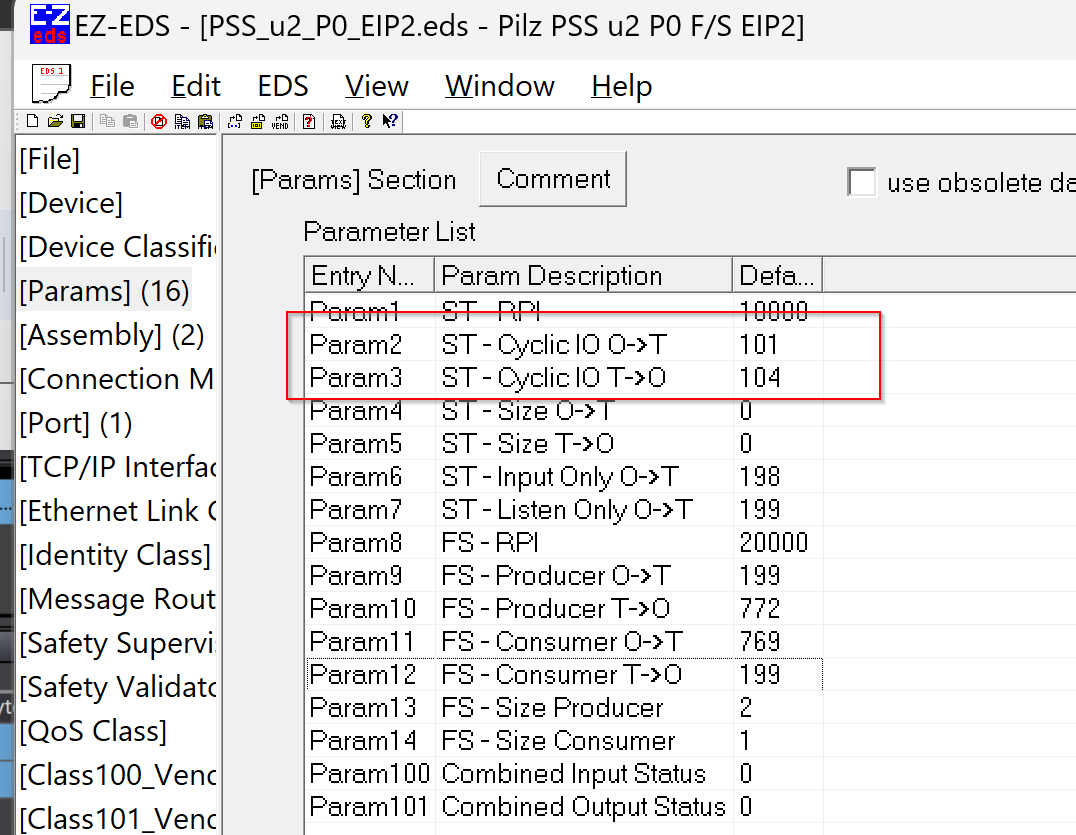Viewport: 1076px width, 835px height.
Task: Select Param1 ST - RPI row
Action: click(564, 311)
